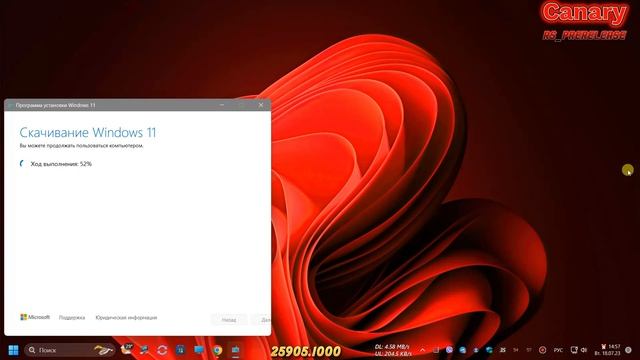This screenshot has width=640, height=360.
Task: Open the red circular sync arrows taskbar app
Action: point(162,350)
